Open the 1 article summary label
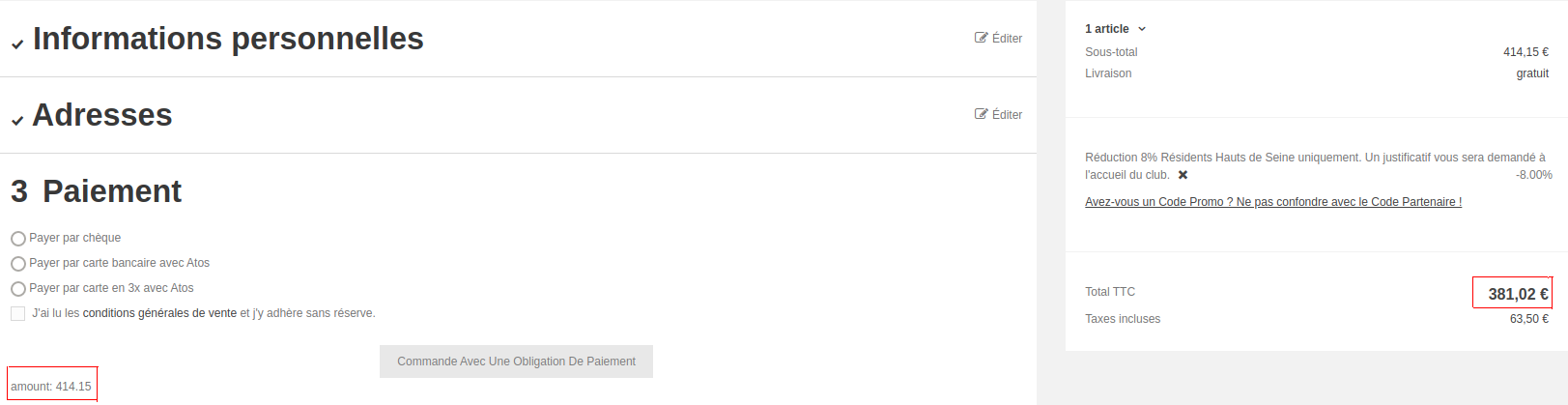The width and height of the screenshot is (1568, 405). pyautogui.click(x=1106, y=29)
